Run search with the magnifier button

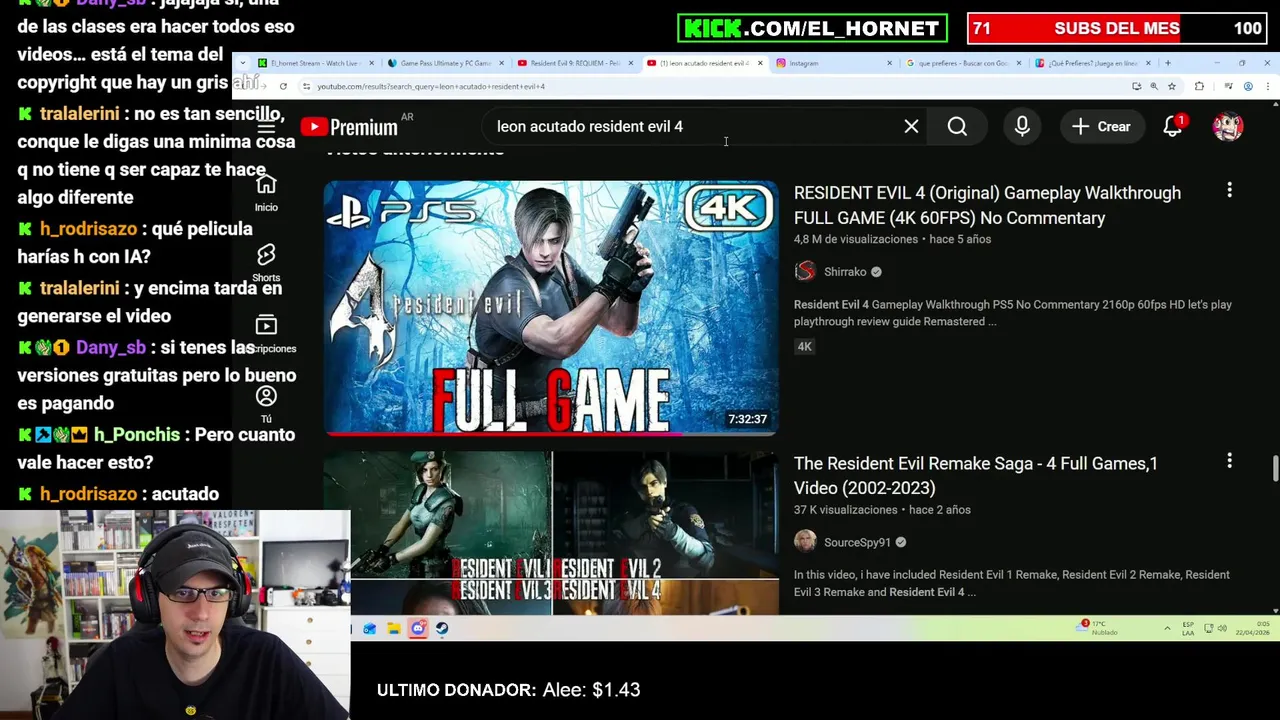point(957,127)
